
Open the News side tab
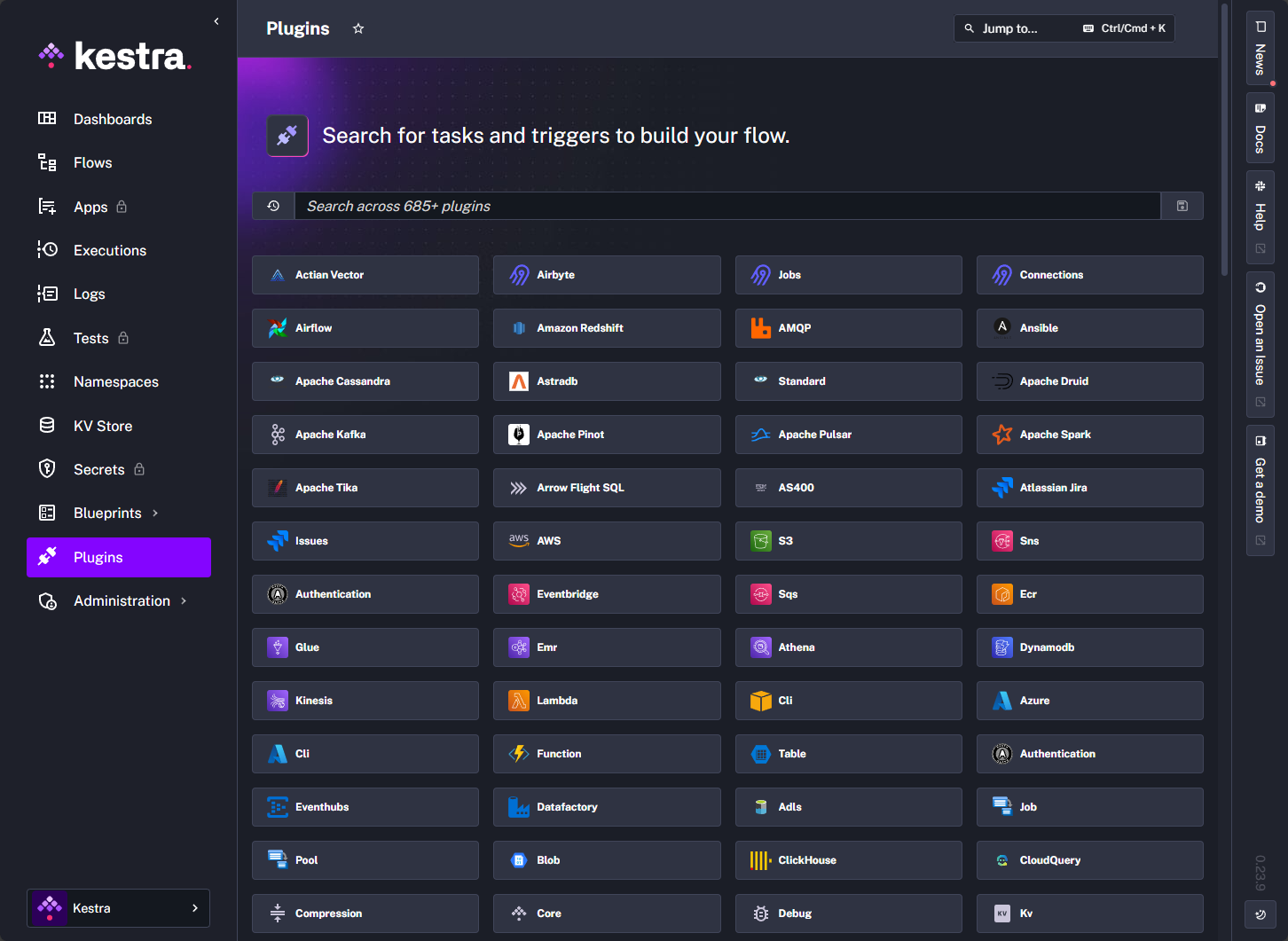pyautogui.click(x=1261, y=49)
